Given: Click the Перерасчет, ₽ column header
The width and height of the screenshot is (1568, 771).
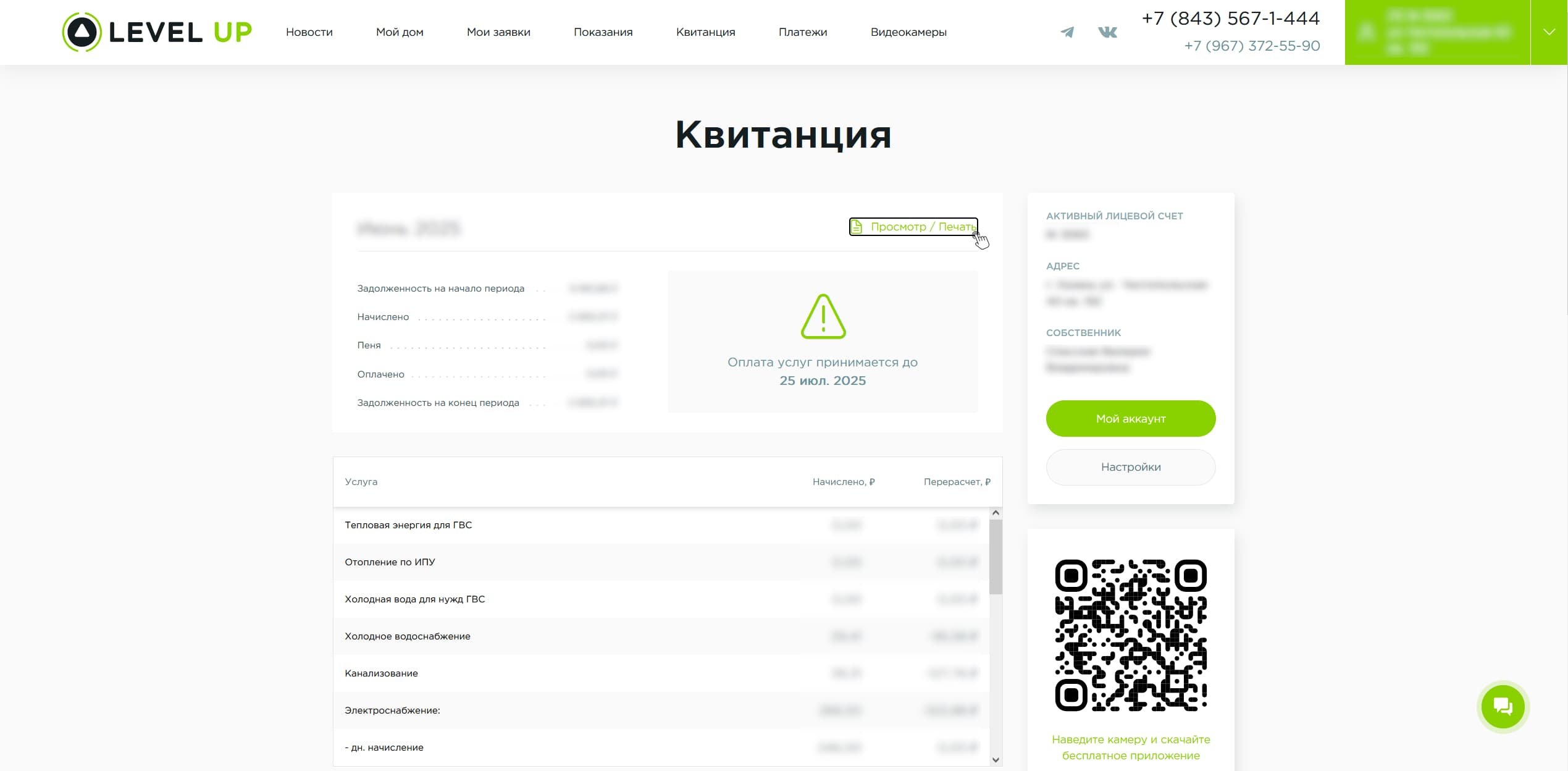Looking at the screenshot, I should (957, 482).
